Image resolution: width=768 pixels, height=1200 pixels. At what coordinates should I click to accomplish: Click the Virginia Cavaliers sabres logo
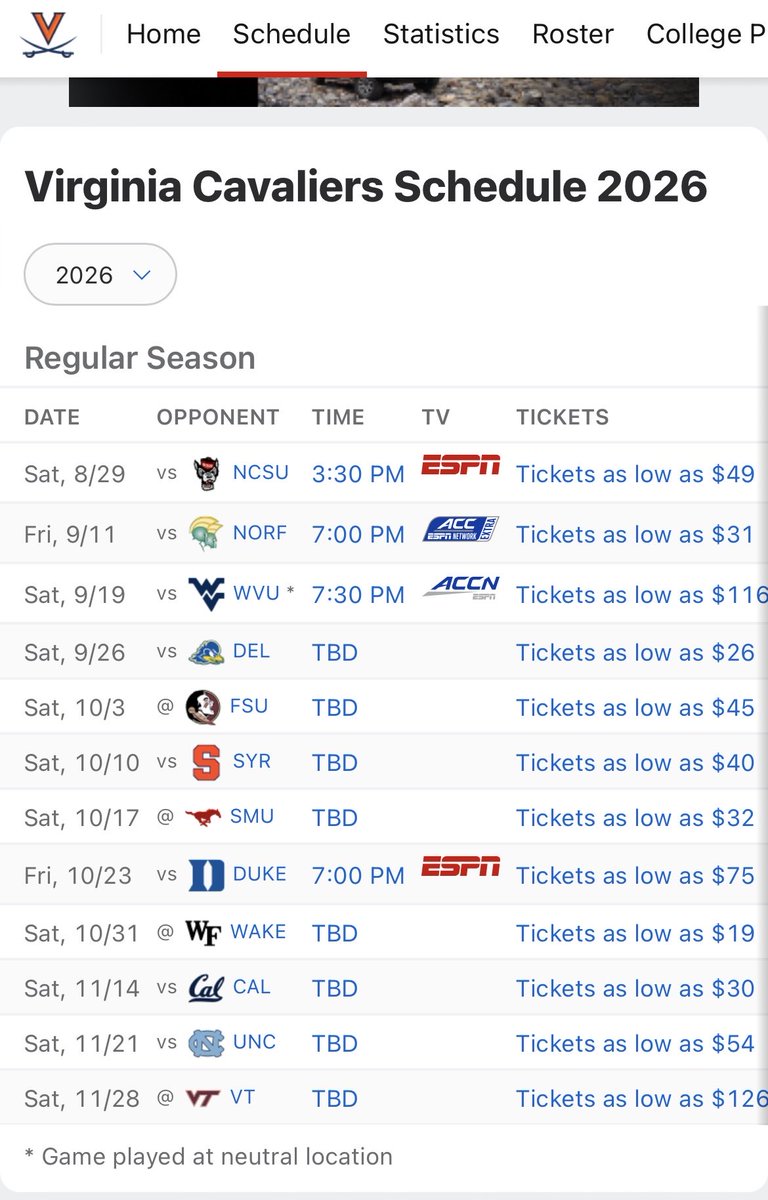[49, 34]
